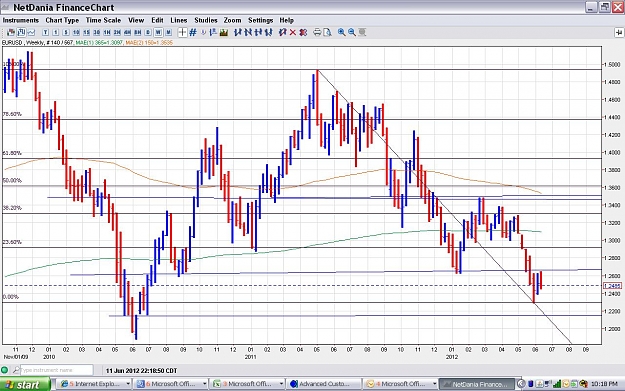Screen dimensions: 625x391
Task: Click the small arrow icon before the studies icon
Action: click(x=203, y=32)
